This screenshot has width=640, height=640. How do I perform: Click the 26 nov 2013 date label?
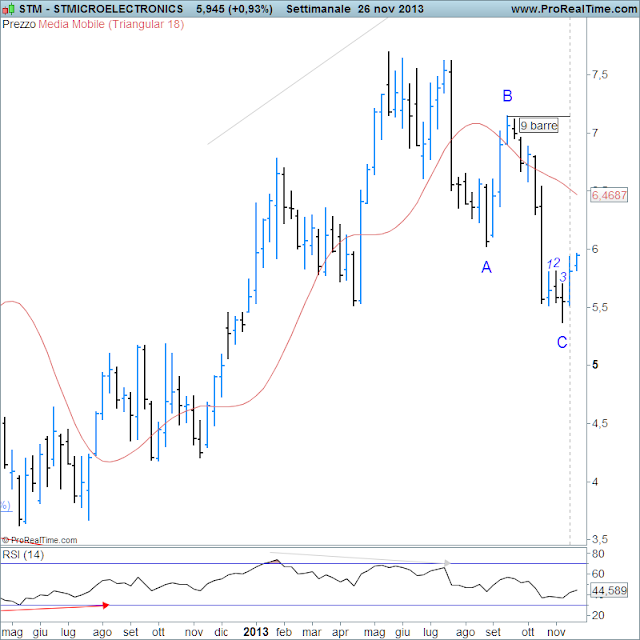[391, 9]
